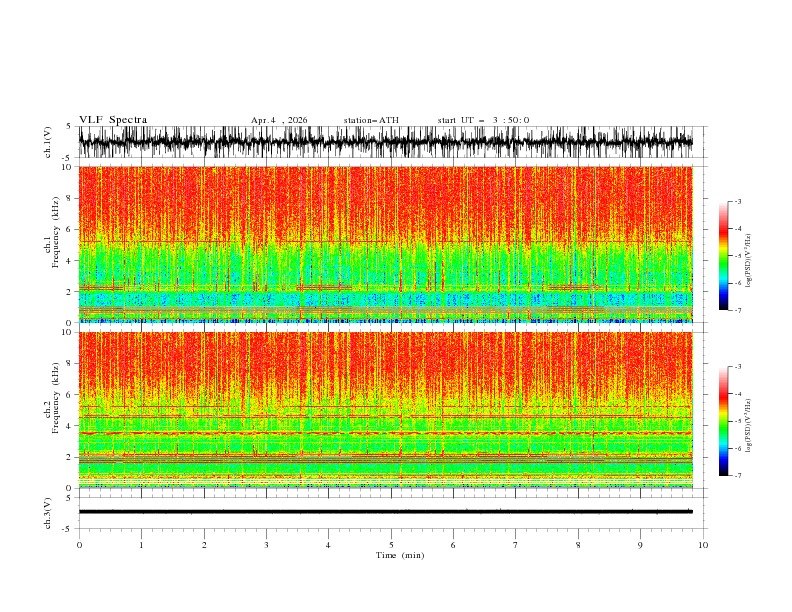Click the ch.1 frequency tick "8"
The width and height of the screenshot is (792, 612).
point(69,198)
